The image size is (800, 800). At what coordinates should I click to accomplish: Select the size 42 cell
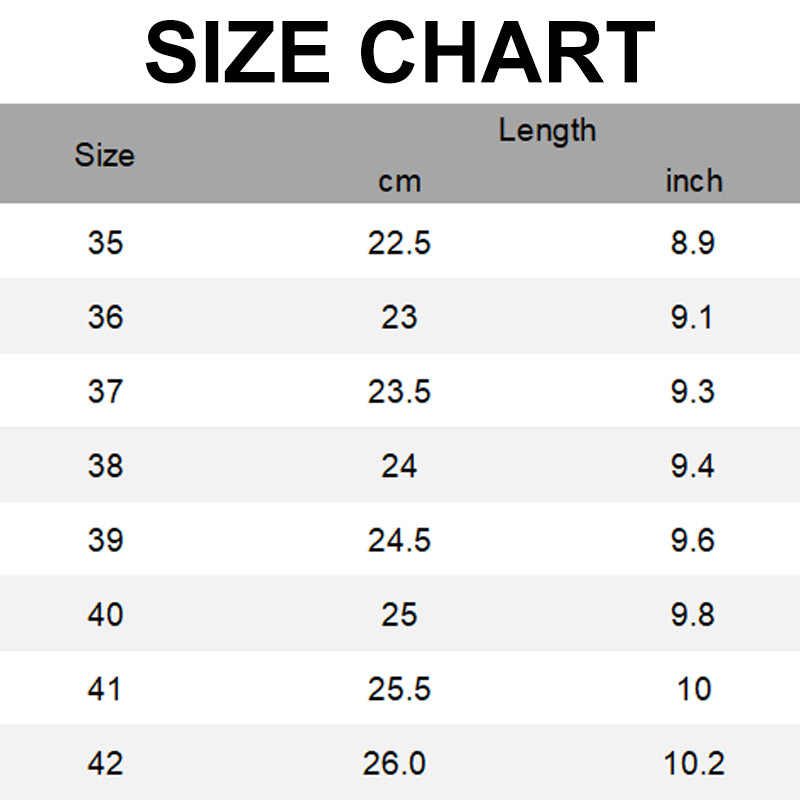(105, 764)
